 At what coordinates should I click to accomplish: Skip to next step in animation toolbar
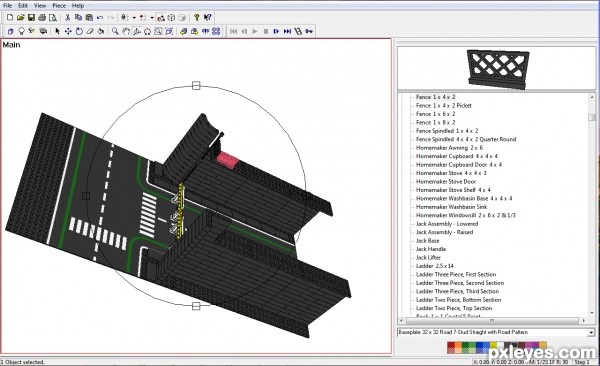click(276, 31)
